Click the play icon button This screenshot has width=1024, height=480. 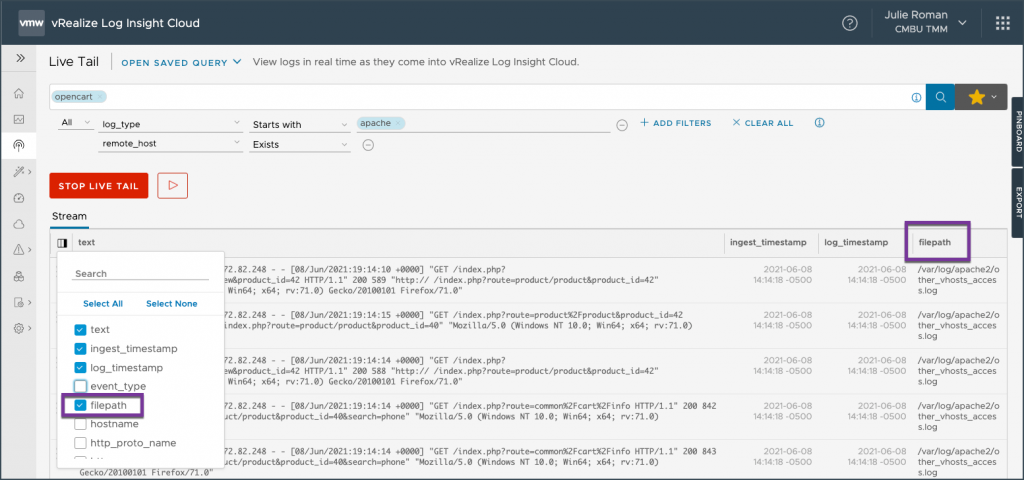(172, 185)
